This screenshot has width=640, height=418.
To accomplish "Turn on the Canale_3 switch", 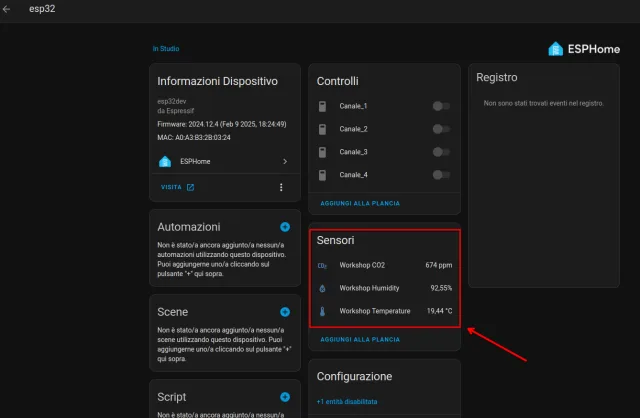I will pyautogui.click(x=441, y=152).
